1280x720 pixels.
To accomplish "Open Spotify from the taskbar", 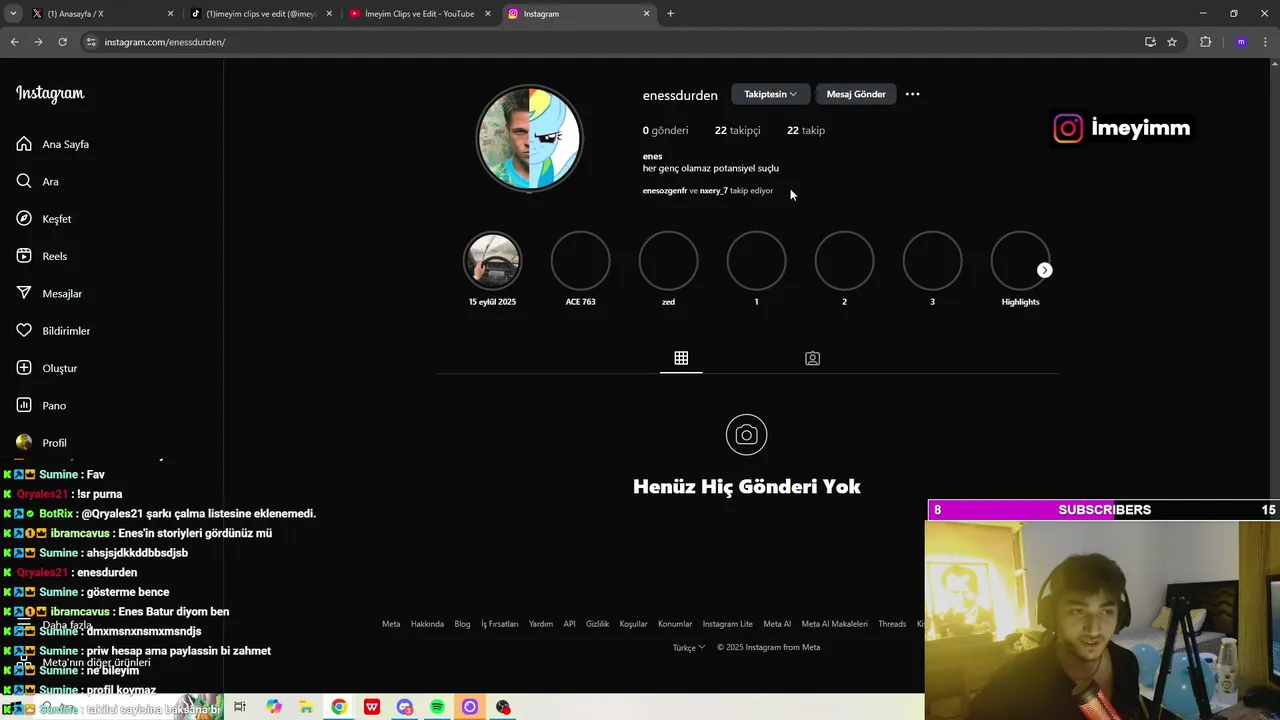I will coord(437,707).
